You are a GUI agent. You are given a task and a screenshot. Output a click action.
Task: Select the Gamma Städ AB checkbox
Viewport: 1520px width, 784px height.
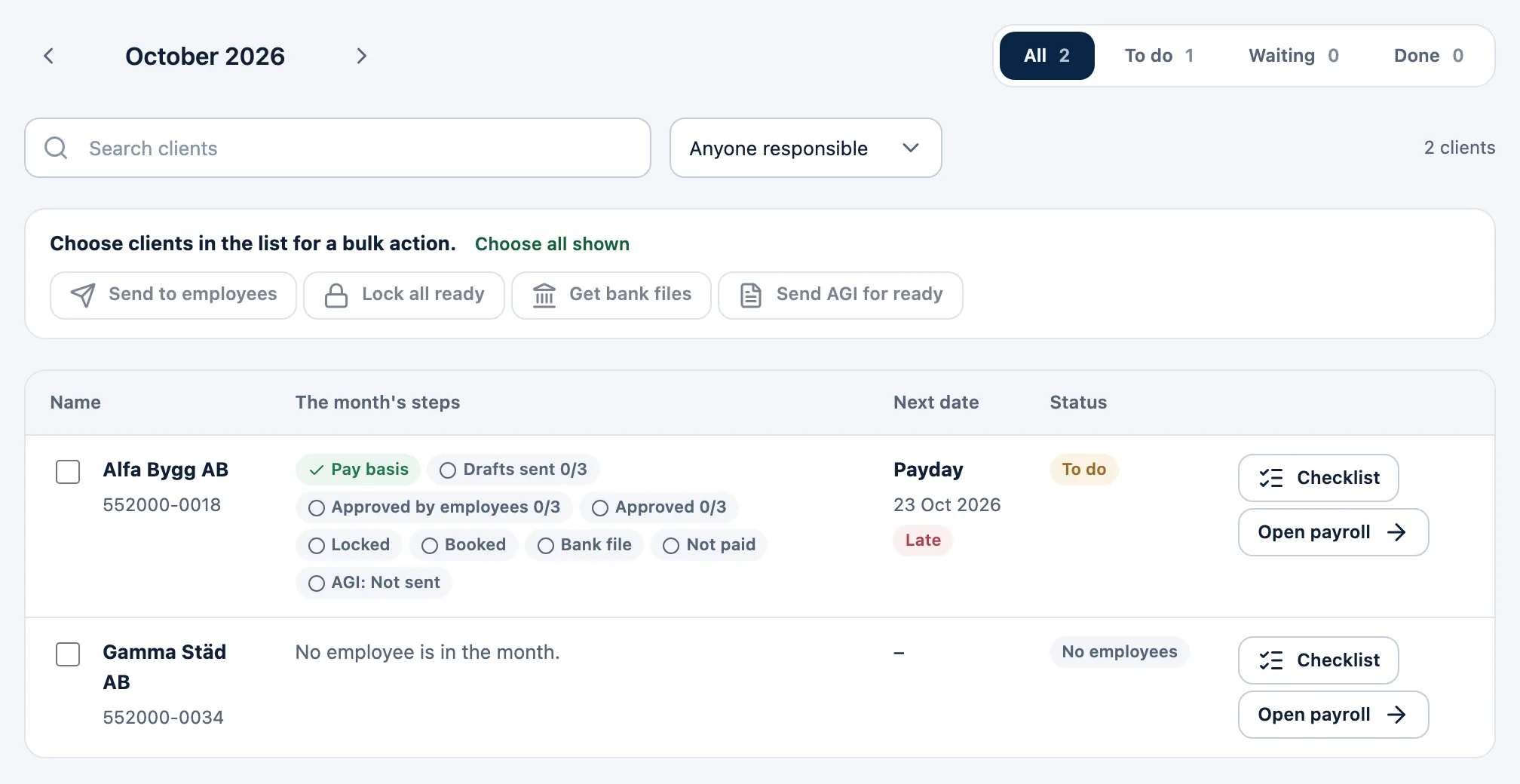point(68,654)
